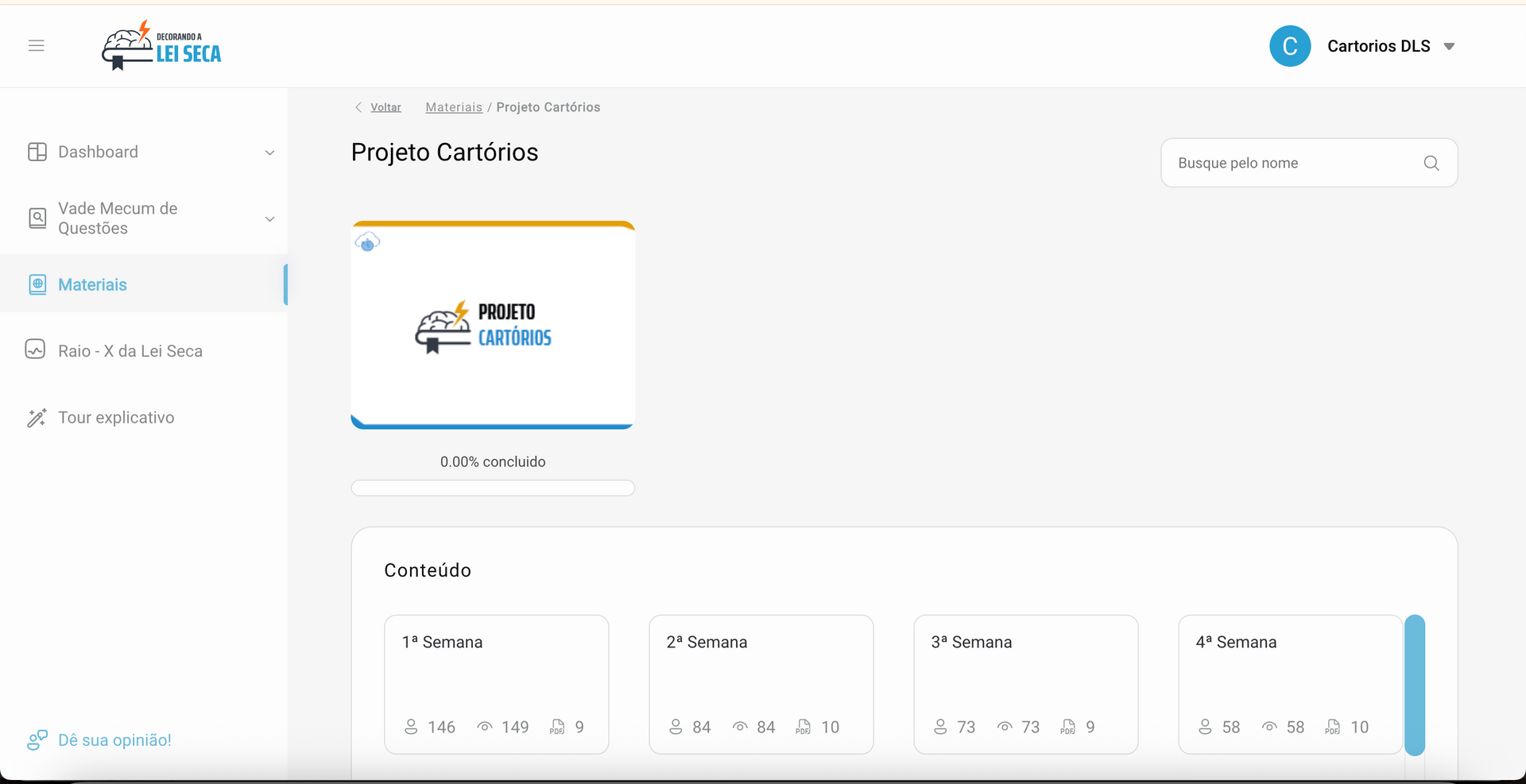This screenshot has width=1526, height=784.
Task: Select the Vade Mecum de Questões icon
Action: point(37,218)
